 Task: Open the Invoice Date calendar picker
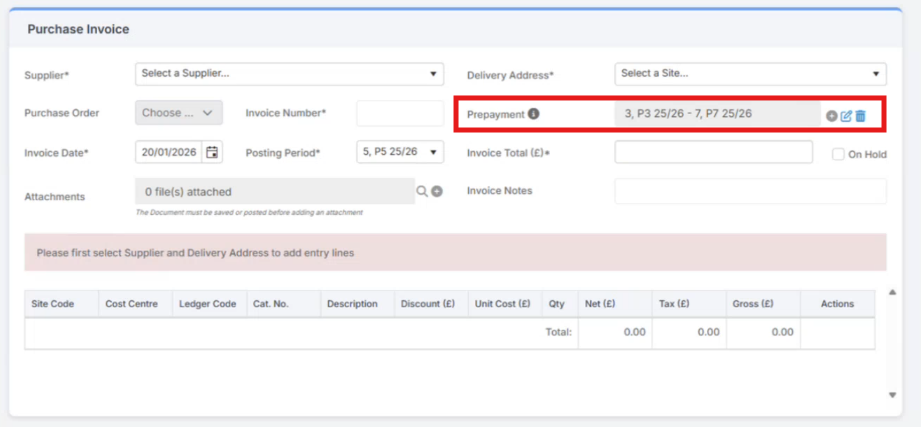click(212, 152)
